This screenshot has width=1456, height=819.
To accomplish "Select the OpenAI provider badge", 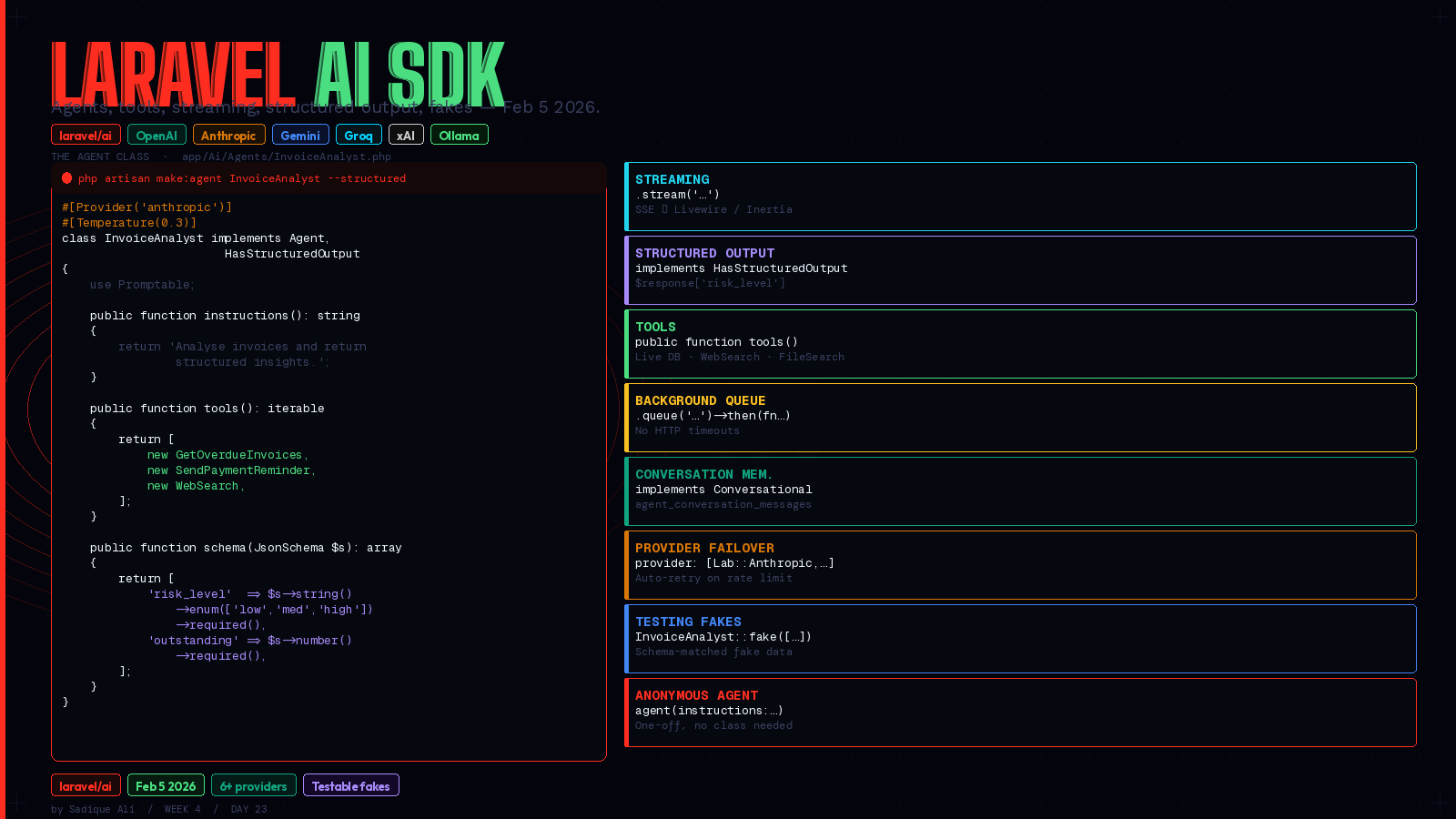I will [157, 134].
